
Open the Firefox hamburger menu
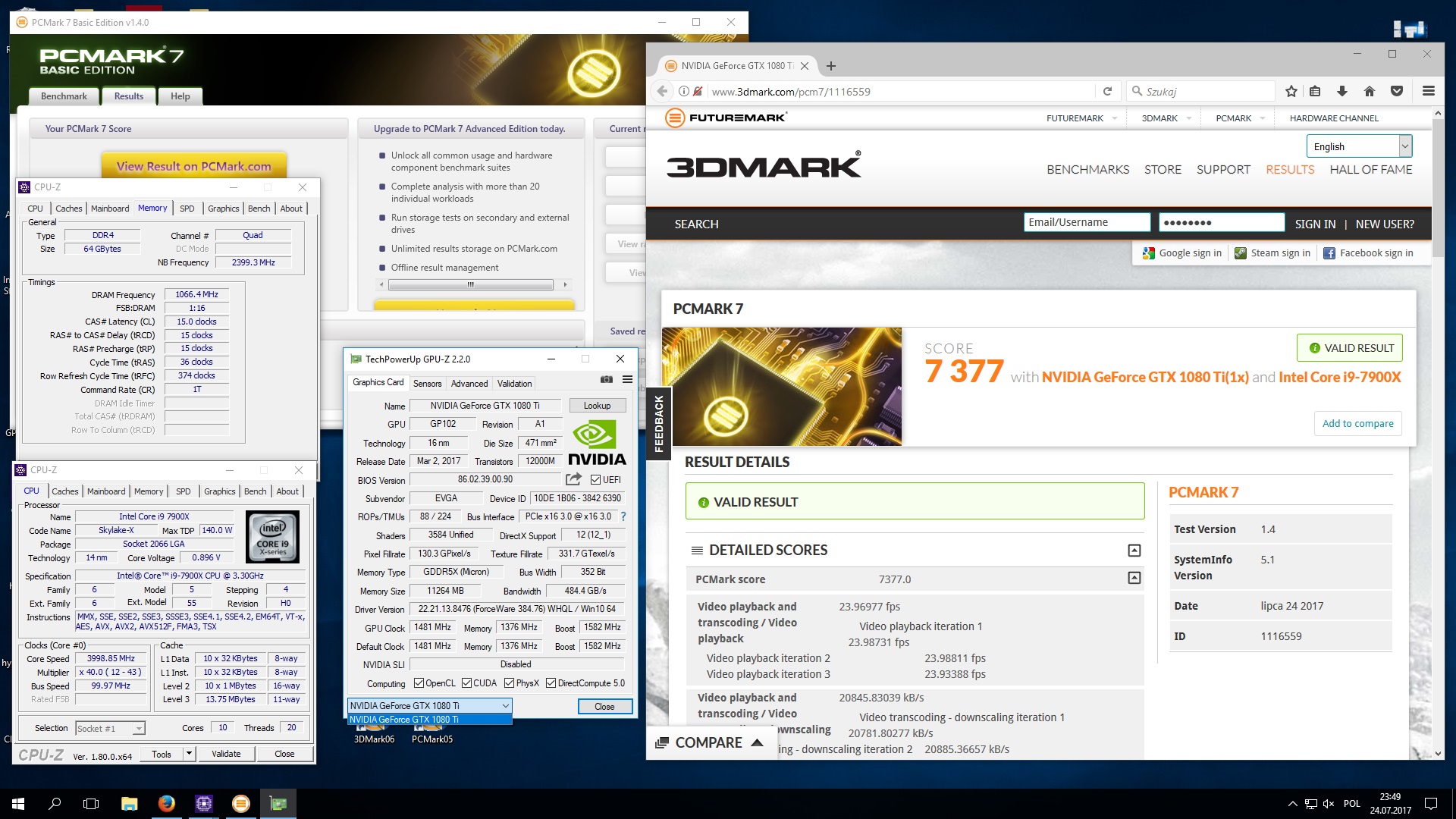(x=1429, y=91)
